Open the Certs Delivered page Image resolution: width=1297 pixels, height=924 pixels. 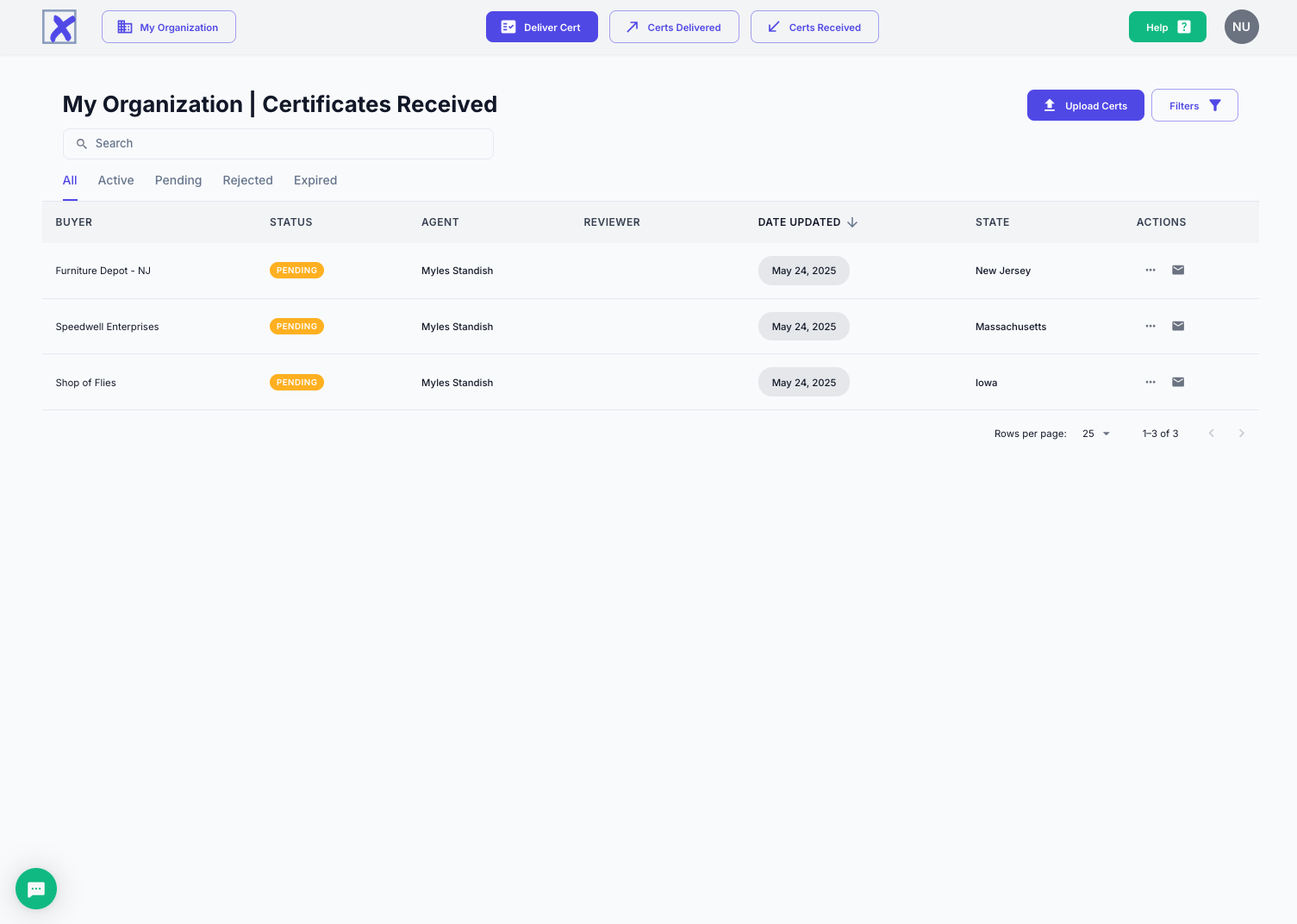point(674,27)
